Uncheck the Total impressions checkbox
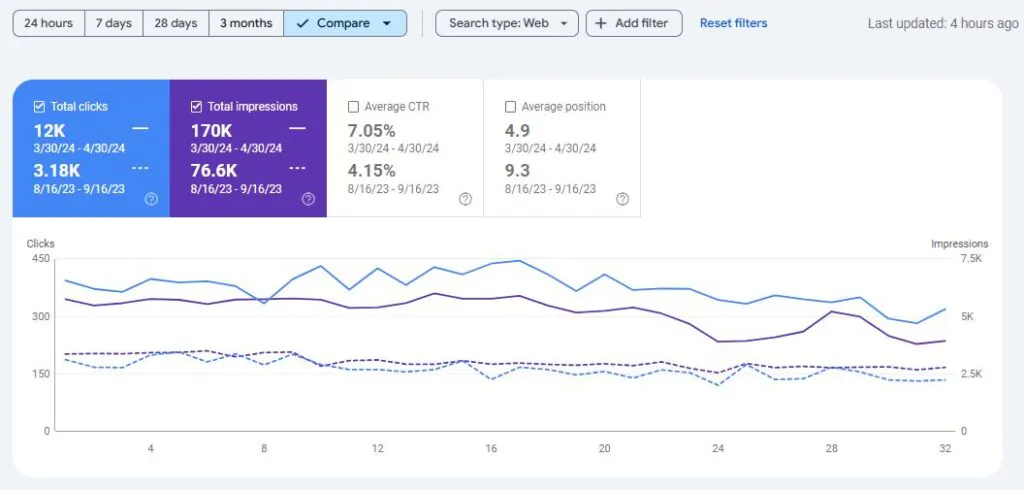The image size is (1024, 490). (x=196, y=106)
